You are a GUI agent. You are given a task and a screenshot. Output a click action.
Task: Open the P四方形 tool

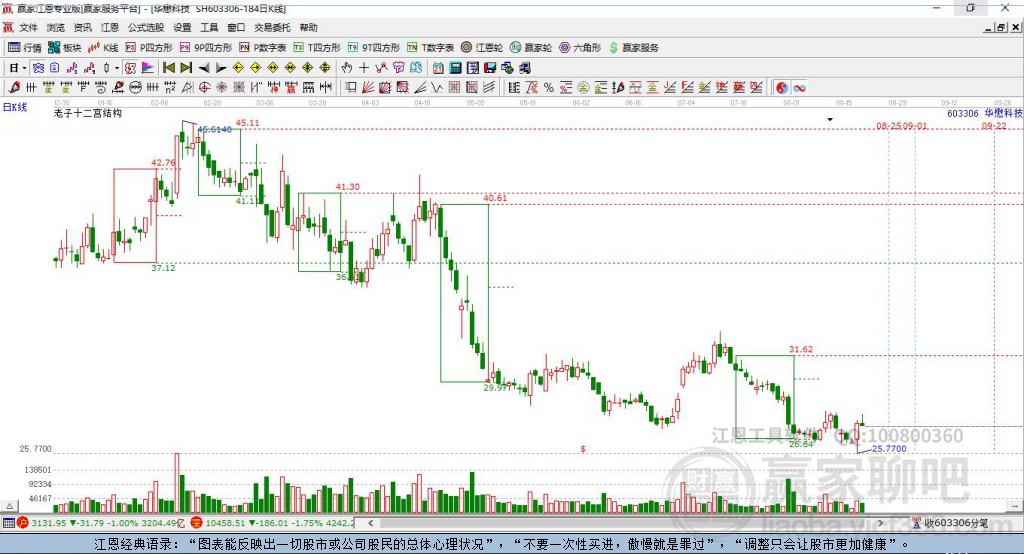point(149,48)
